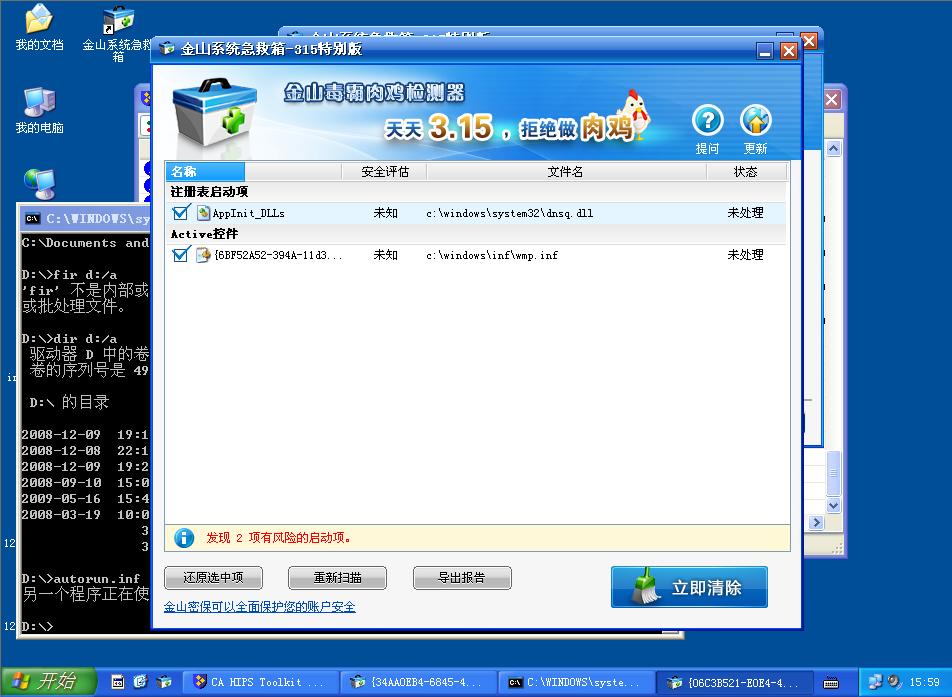The height and width of the screenshot is (697, 952).
Task: Switch to {34AA0EB4-6845-4 taskbar item
Action: click(418, 682)
